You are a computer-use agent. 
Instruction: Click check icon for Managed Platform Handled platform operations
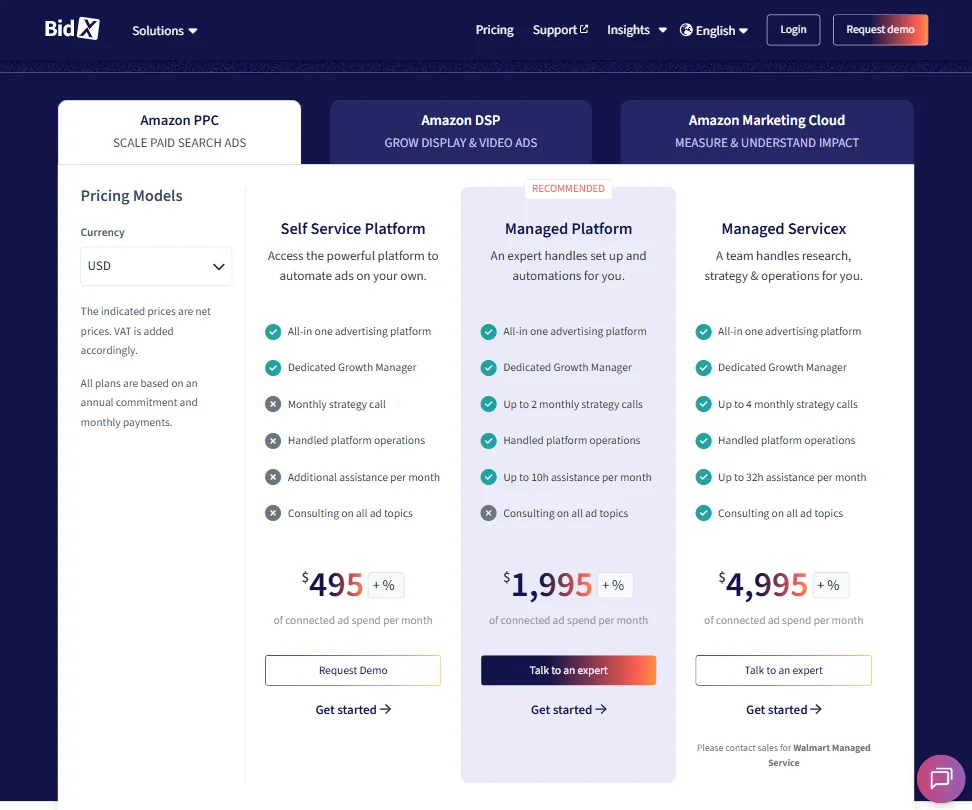pyautogui.click(x=488, y=441)
